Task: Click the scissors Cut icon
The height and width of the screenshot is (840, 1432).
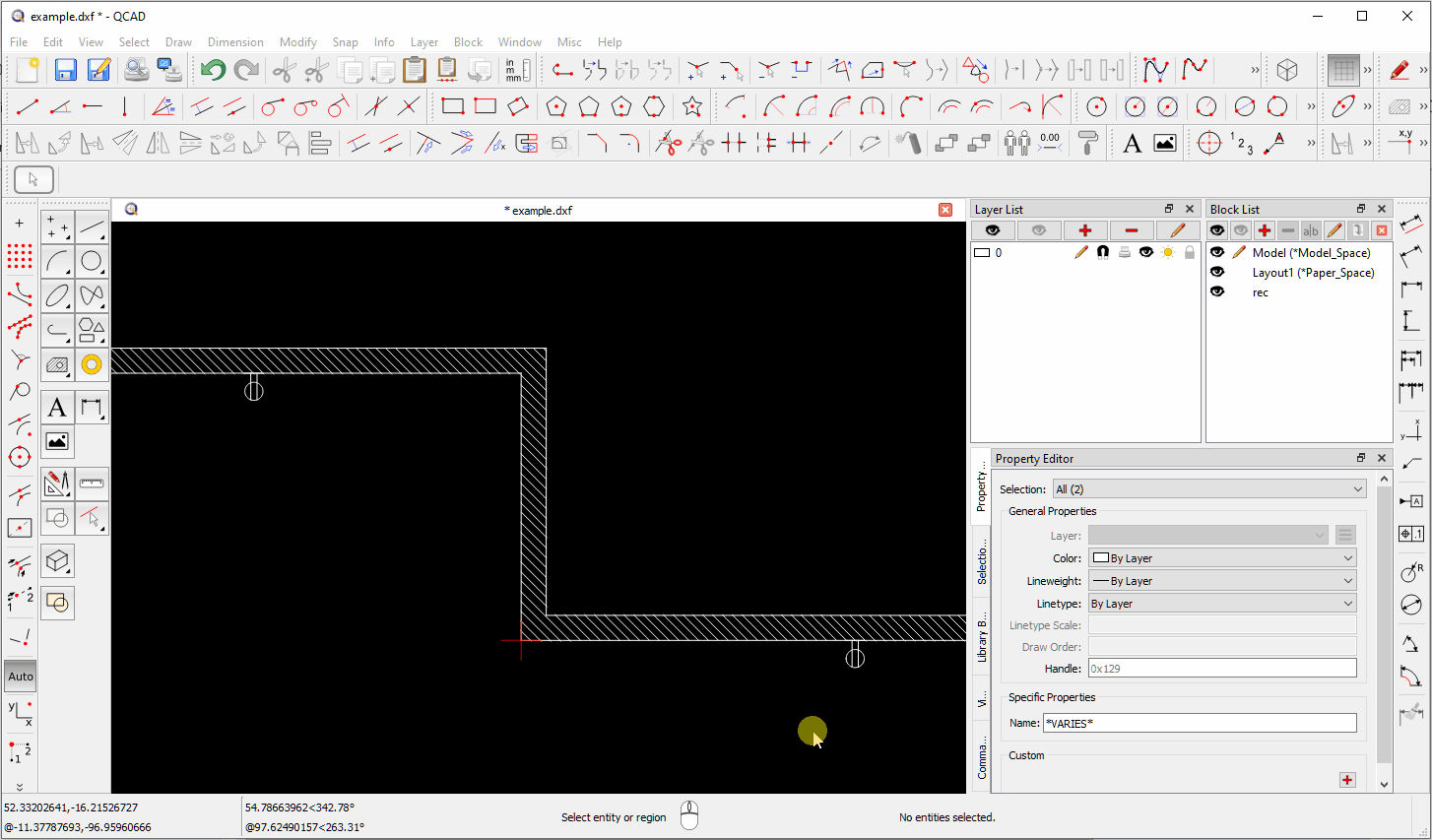Action: pos(284,70)
